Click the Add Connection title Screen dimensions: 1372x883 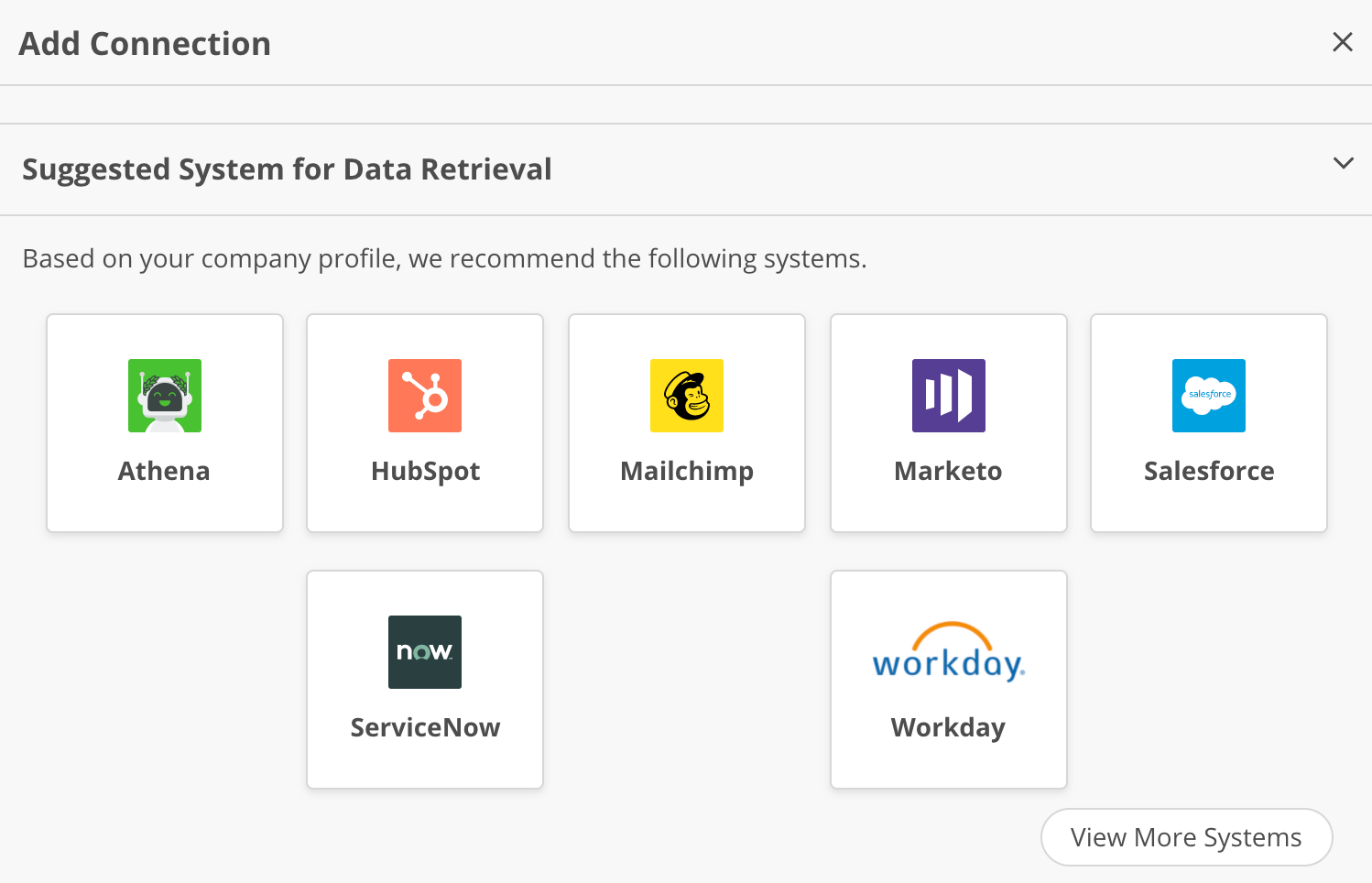[145, 44]
